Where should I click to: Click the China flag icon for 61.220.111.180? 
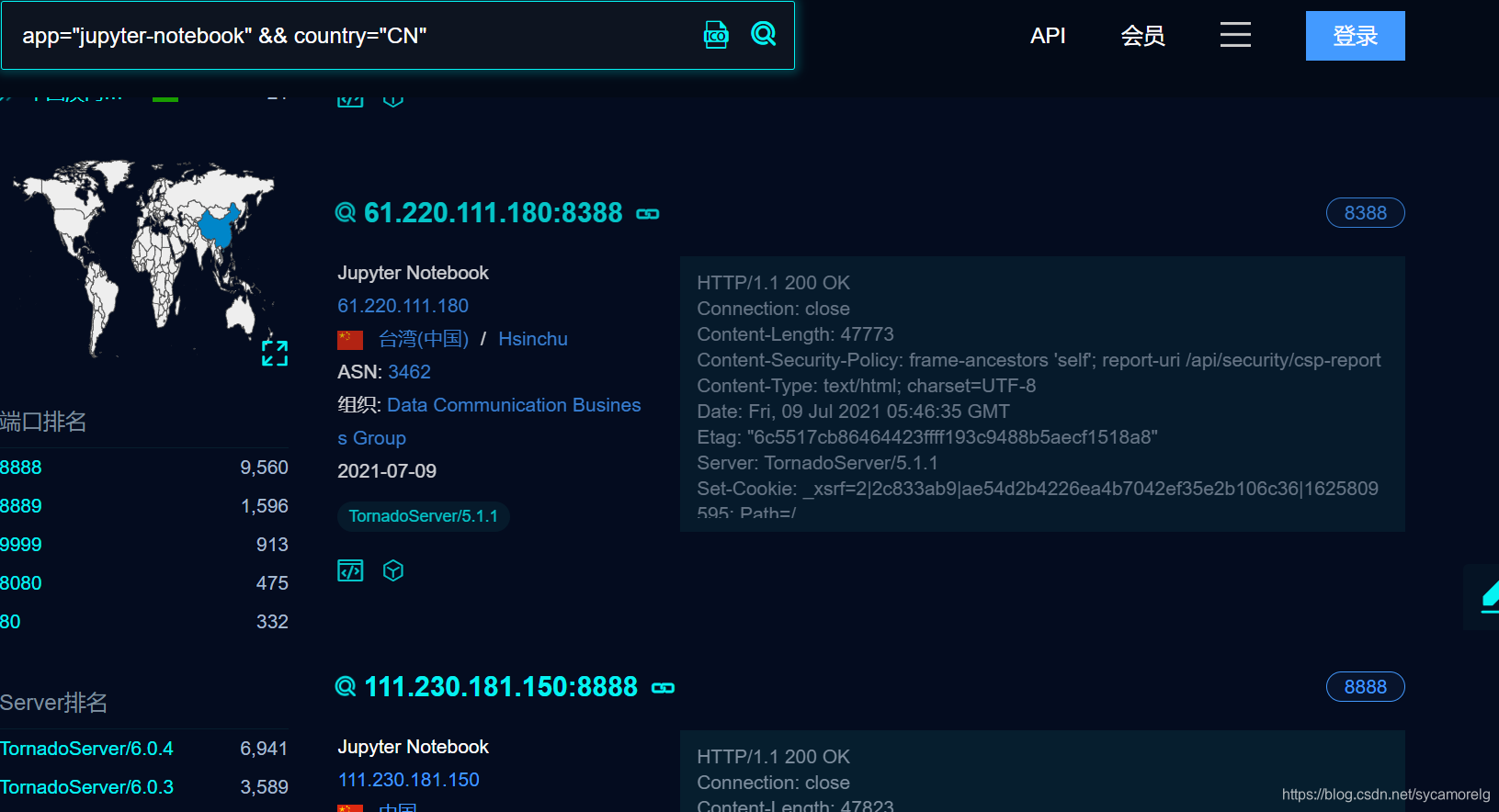350,340
